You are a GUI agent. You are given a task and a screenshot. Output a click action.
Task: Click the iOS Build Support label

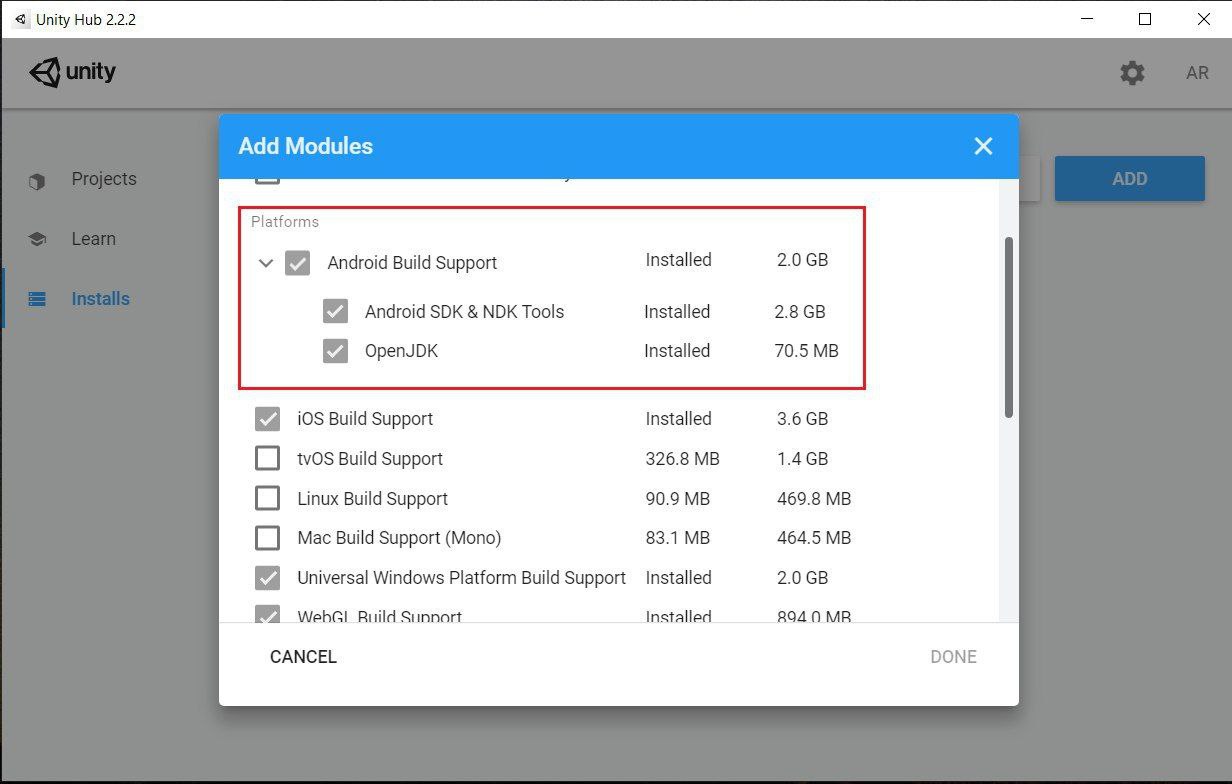click(365, 419)
